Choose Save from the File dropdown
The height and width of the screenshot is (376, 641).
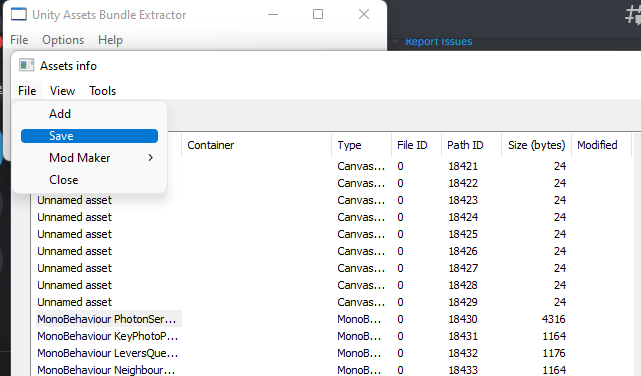tap(89, 136)
